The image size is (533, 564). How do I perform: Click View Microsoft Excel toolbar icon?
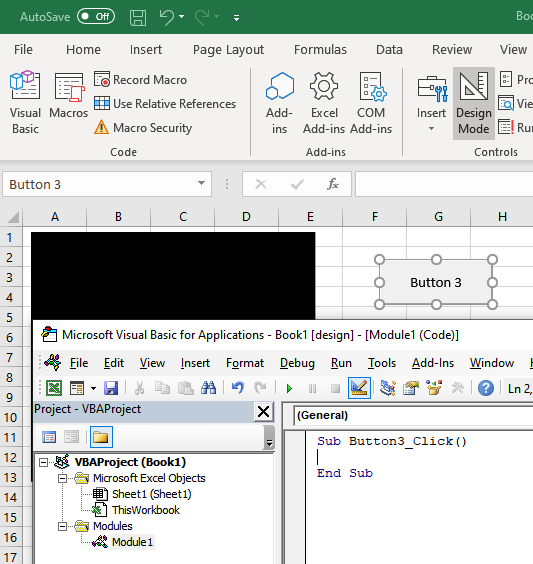click(x=54, y=388)
